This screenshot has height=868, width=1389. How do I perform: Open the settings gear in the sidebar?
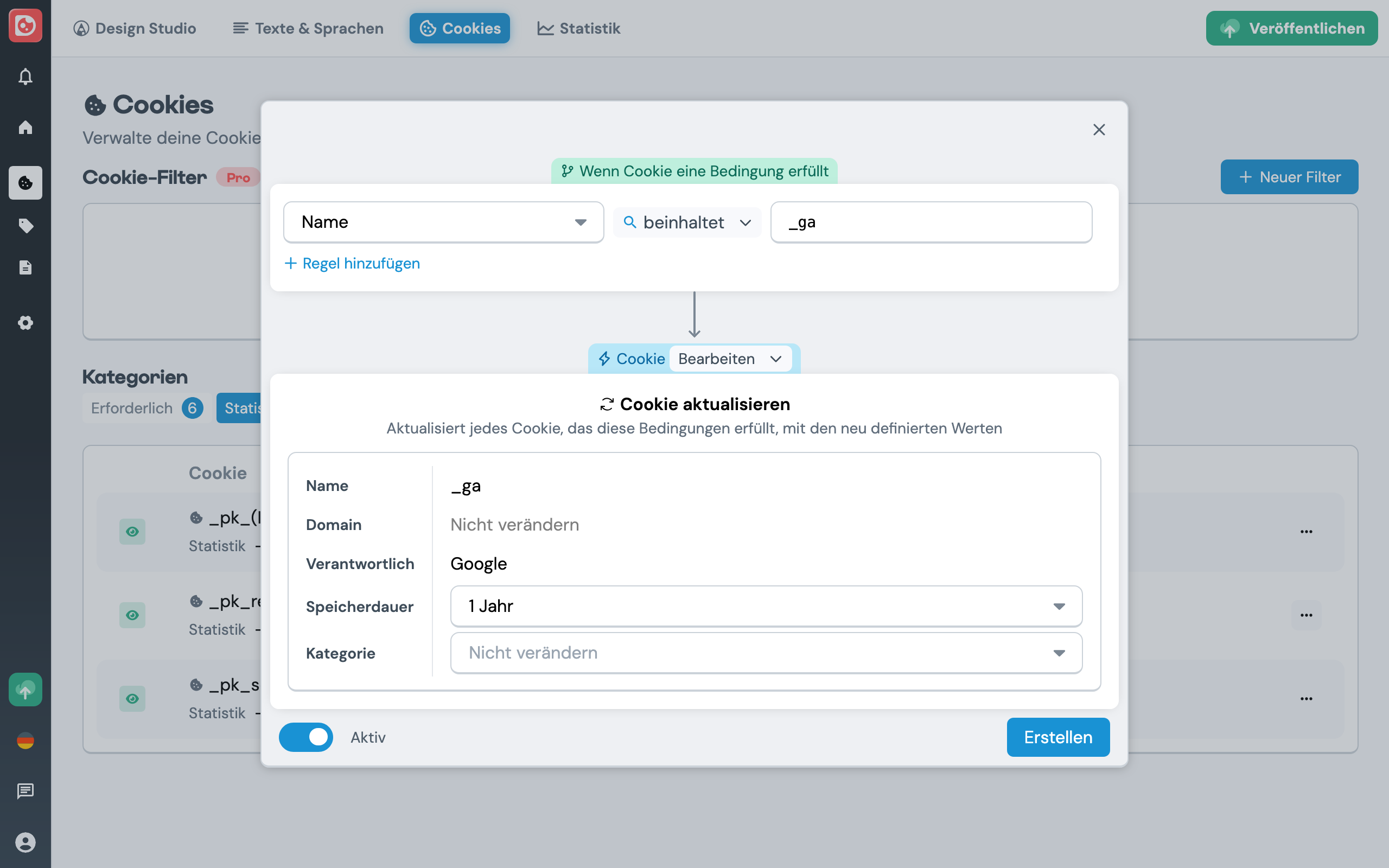coord(26,323)
